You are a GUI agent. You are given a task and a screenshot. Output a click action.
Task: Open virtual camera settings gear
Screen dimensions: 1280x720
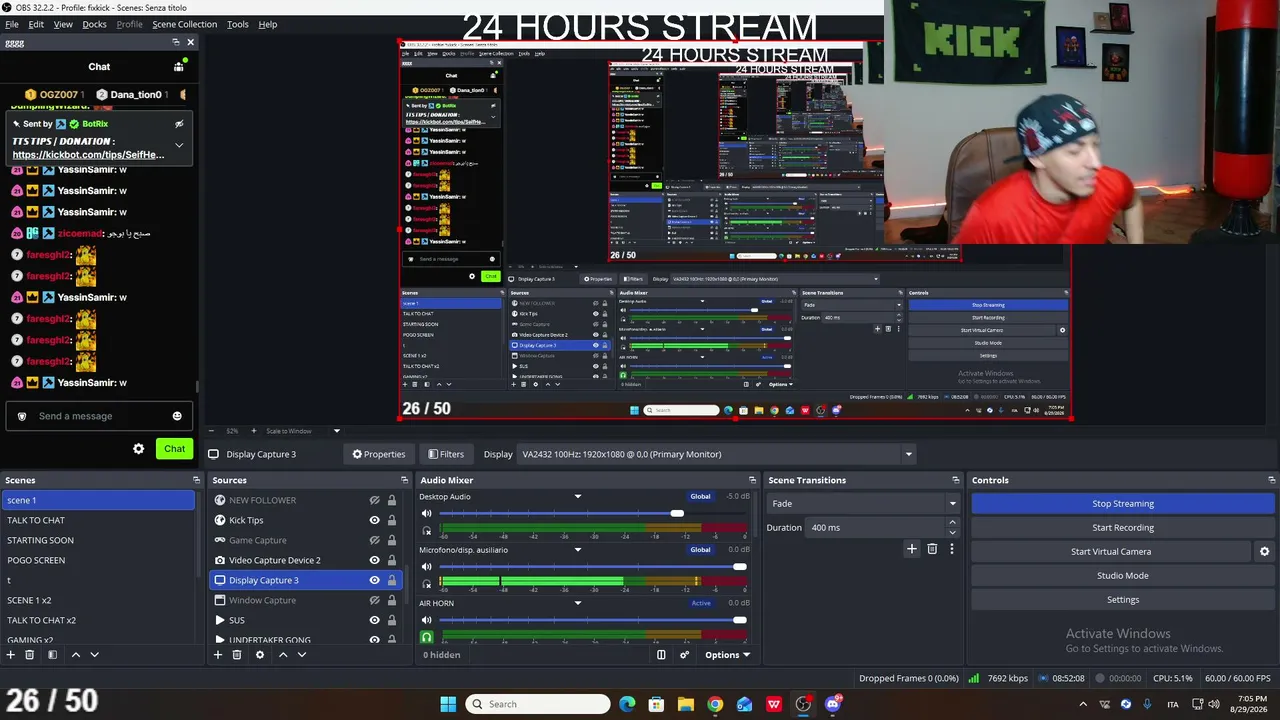[1264, 551]
